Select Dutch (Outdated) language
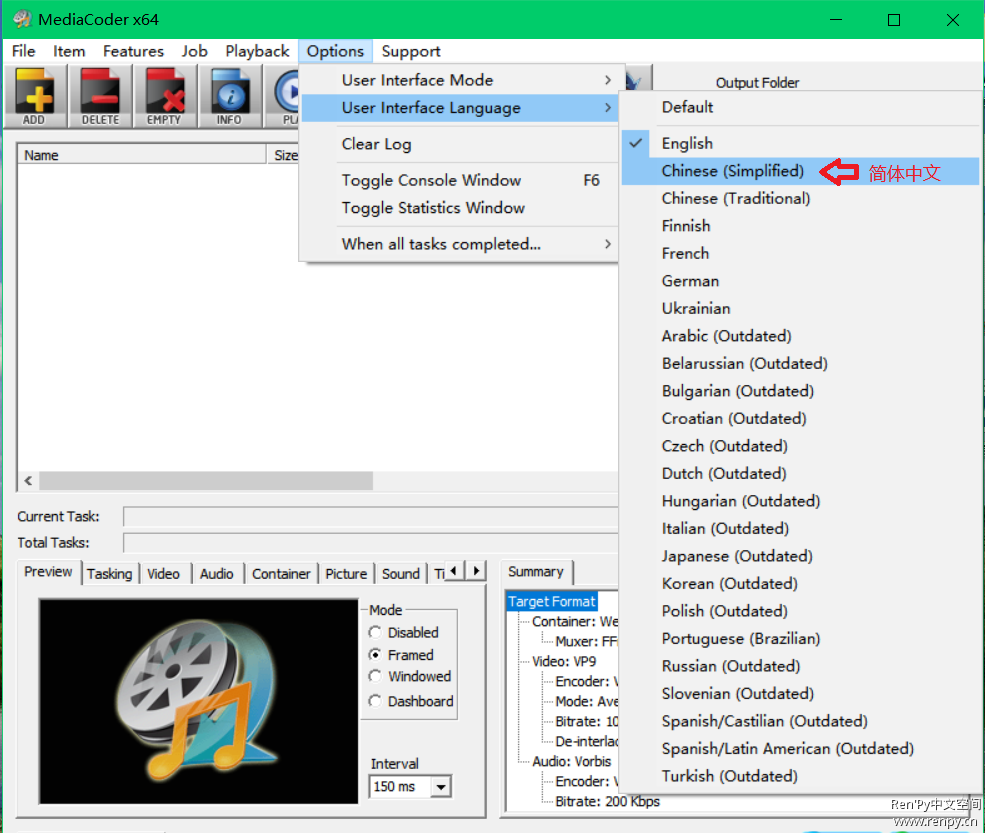Viewport: 985px width, 833px height. coord(800,474)
